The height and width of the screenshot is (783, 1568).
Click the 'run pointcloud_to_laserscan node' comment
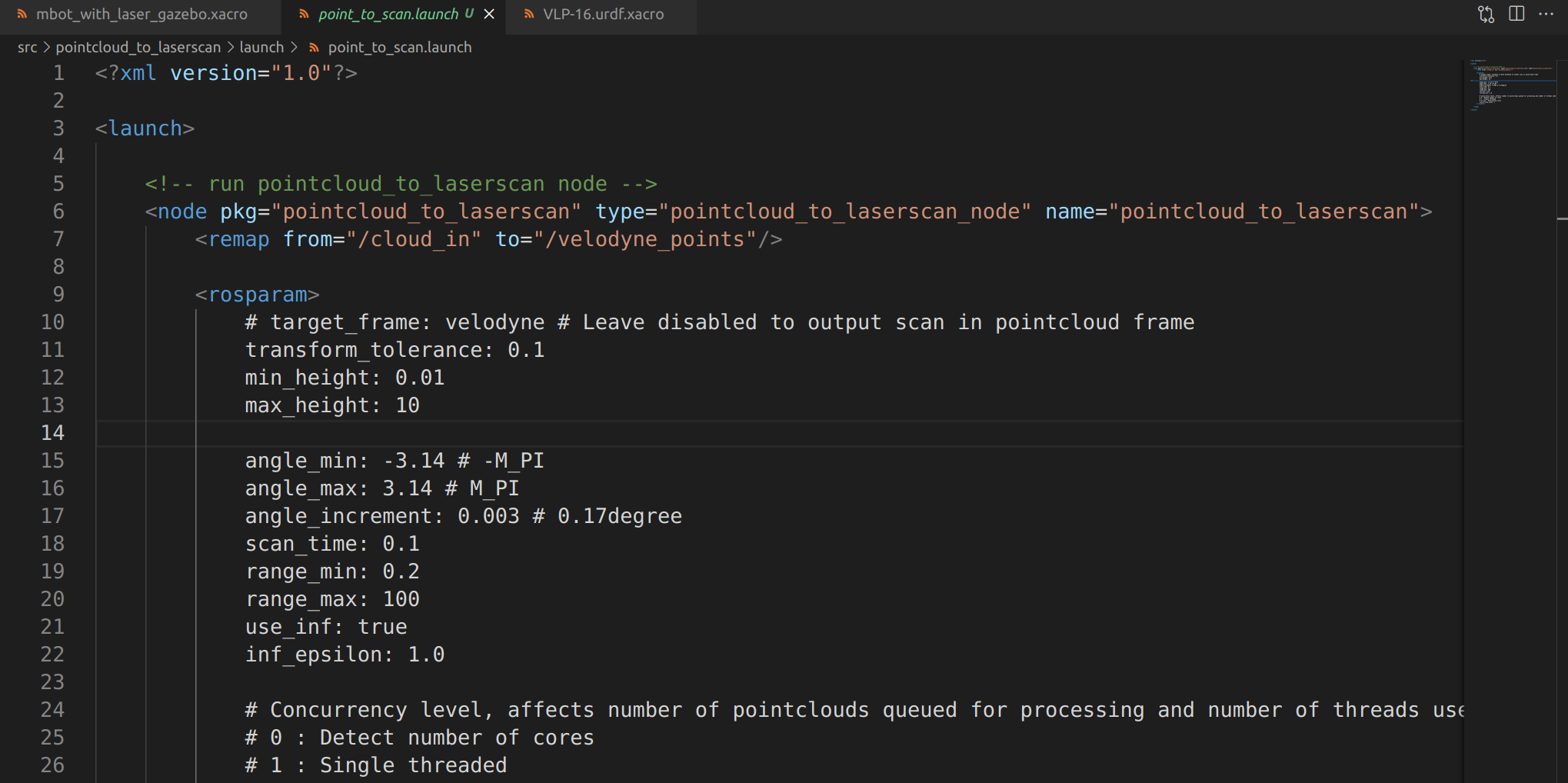pyautogui.click(x=401, y=184)
